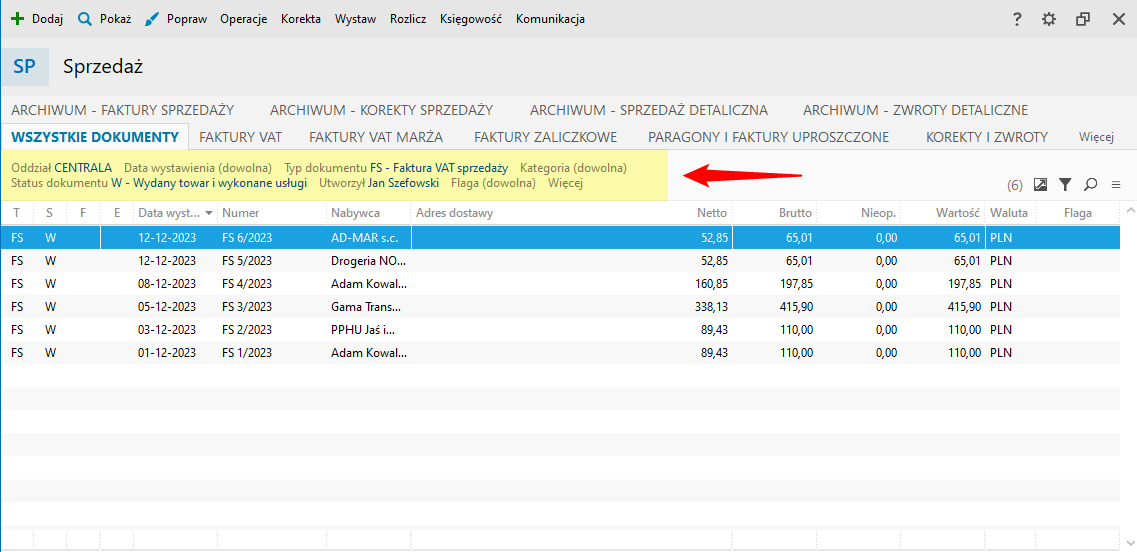
Task: Sort by the Data wyst. column header
Action: (175, 213)
